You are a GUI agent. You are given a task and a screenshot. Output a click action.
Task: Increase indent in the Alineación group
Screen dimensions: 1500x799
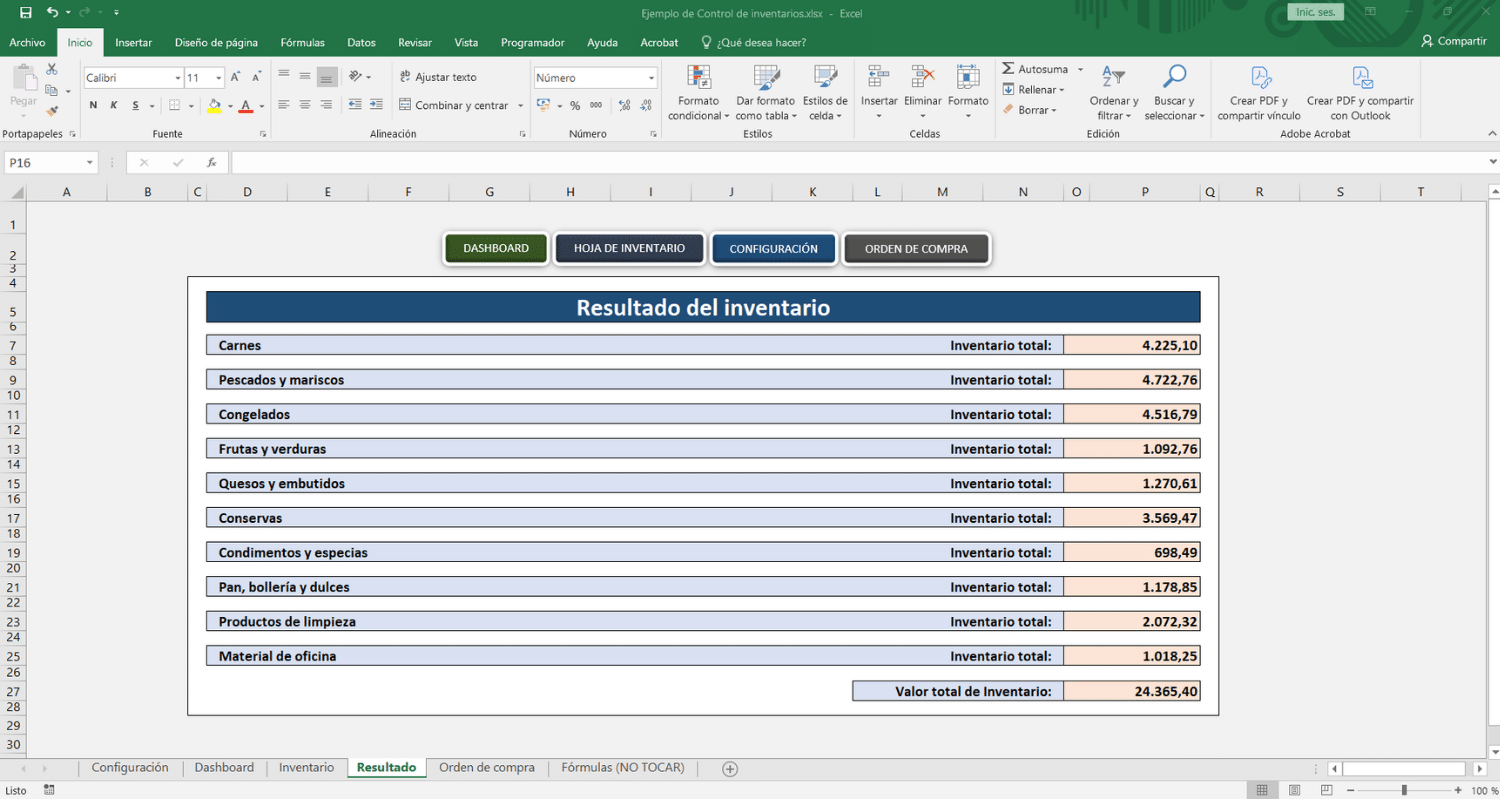click(376, 104)
